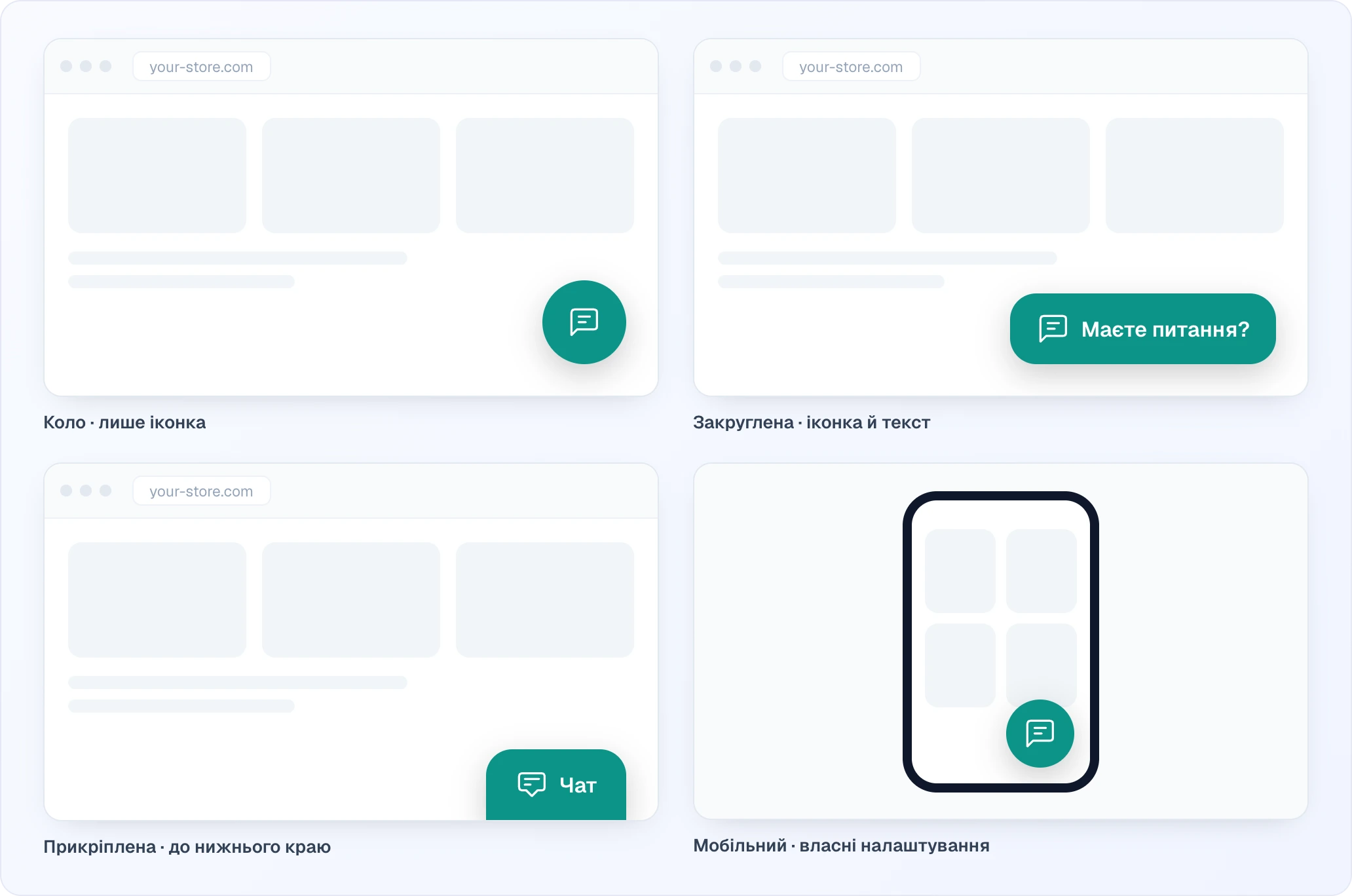Click the round teal chat icon button
The image size is (1352, 896).
point(584,322)
